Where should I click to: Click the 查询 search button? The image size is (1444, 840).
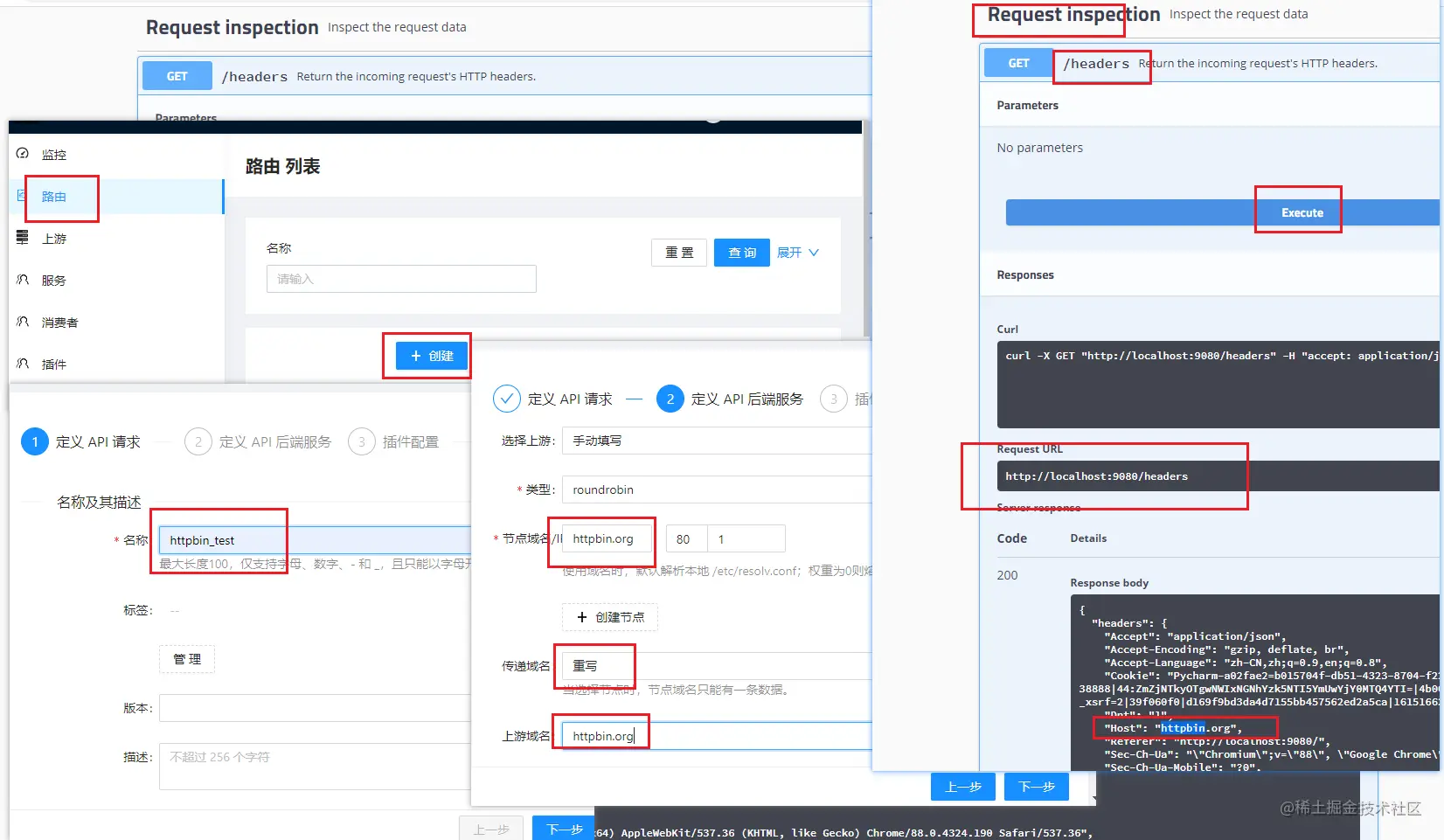point(742,253)
